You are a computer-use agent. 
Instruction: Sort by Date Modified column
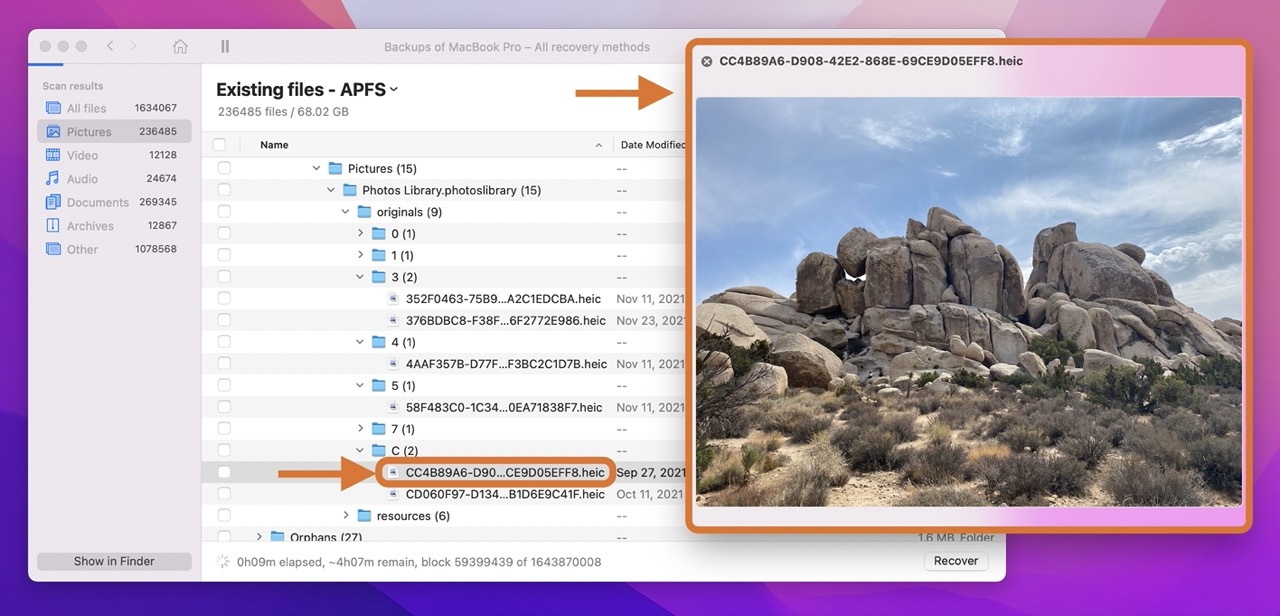(652, 145)
